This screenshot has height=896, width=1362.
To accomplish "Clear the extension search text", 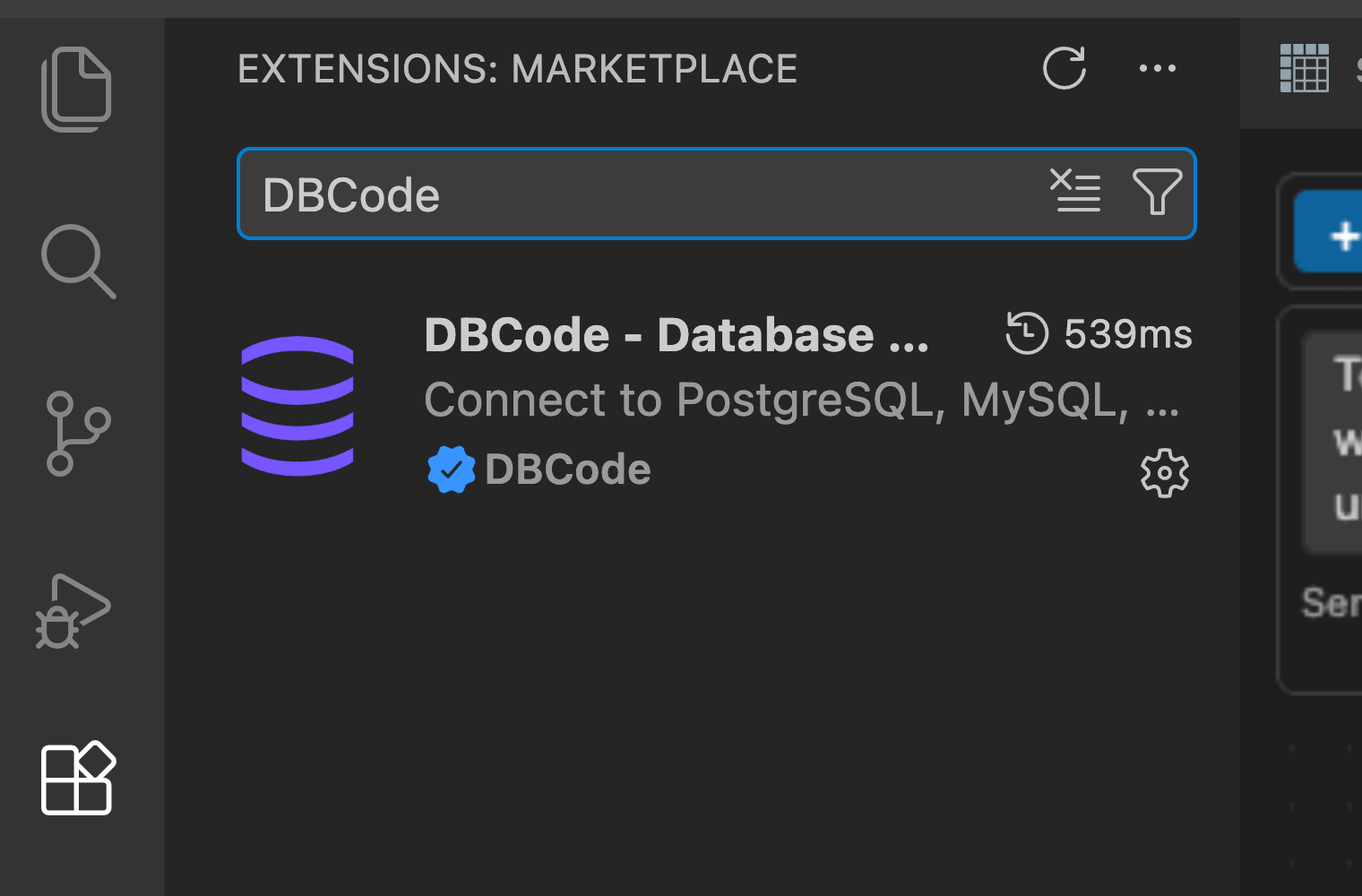I will [1075, 193].
